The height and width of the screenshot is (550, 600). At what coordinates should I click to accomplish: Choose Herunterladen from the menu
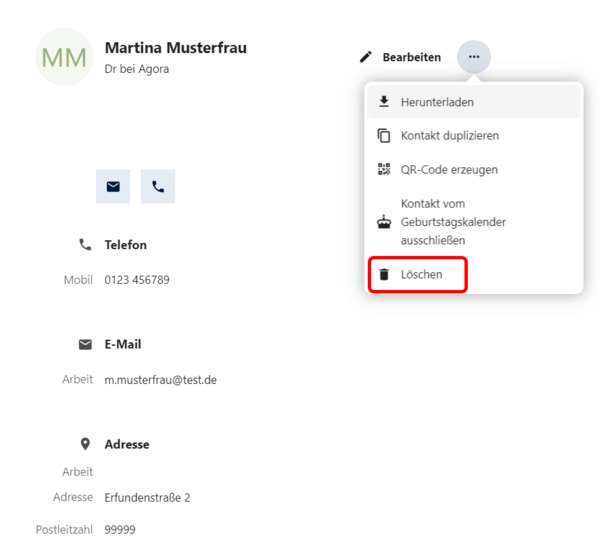tap(474, 102)
